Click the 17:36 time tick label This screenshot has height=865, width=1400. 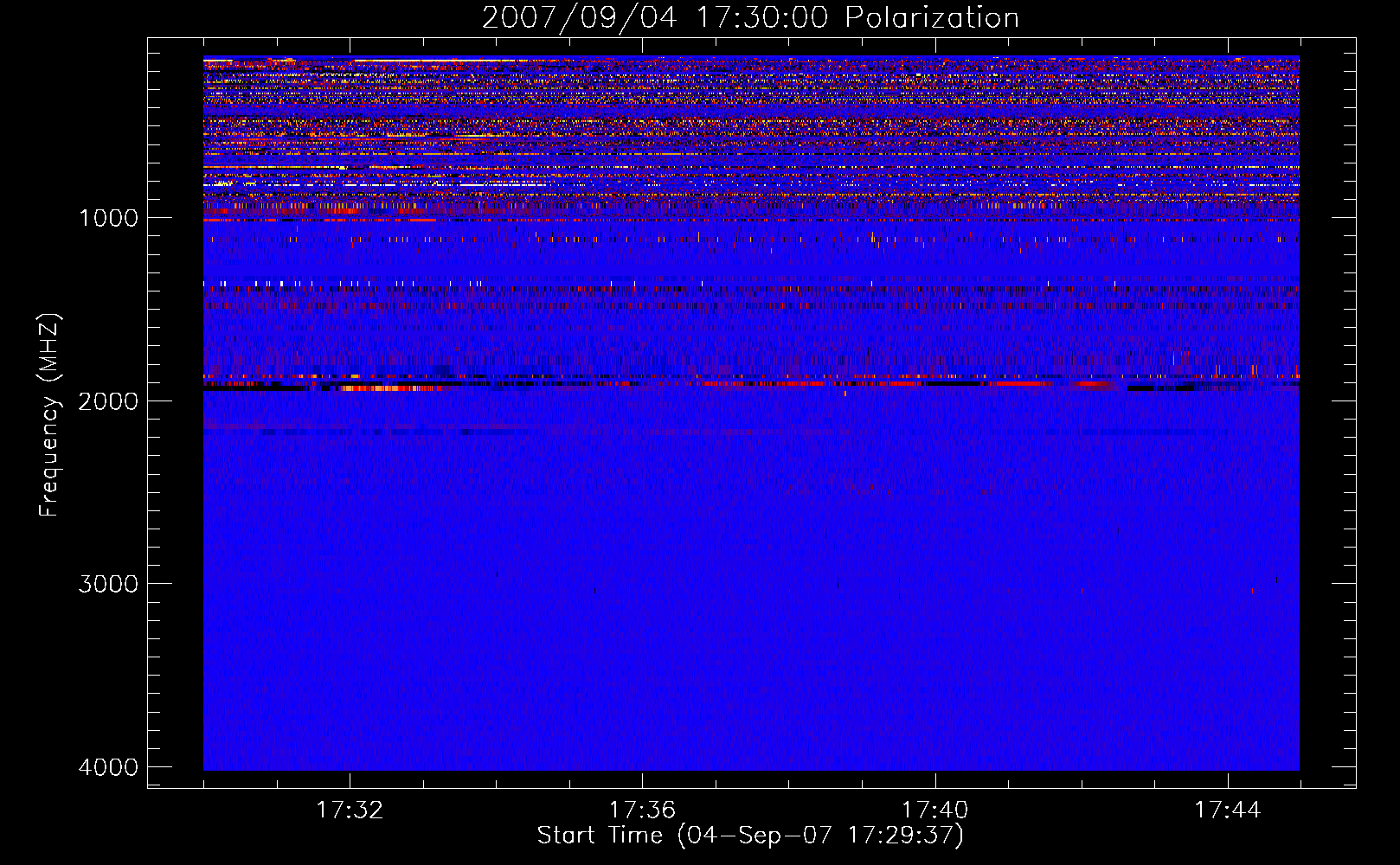(x=642, y=811)
